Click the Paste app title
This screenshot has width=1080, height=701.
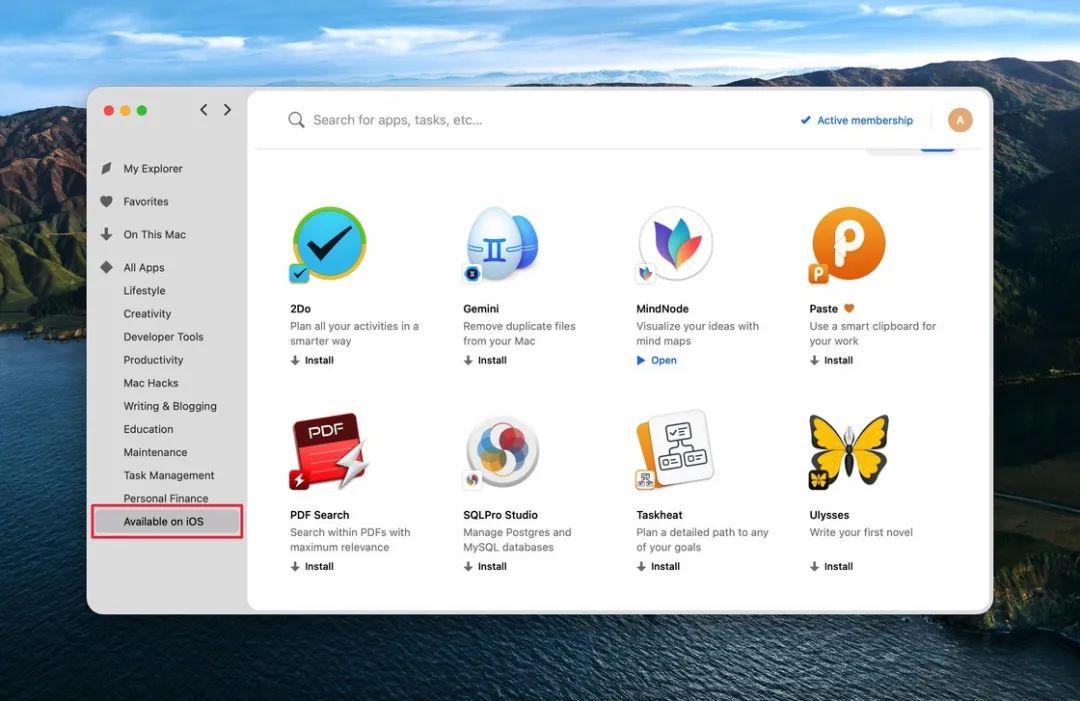point(824,308)
